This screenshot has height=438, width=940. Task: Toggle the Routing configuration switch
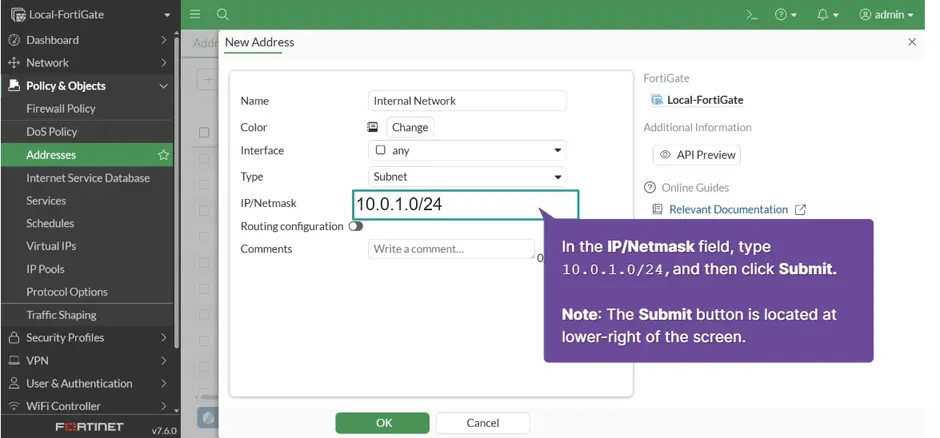(x=356, y=226)
